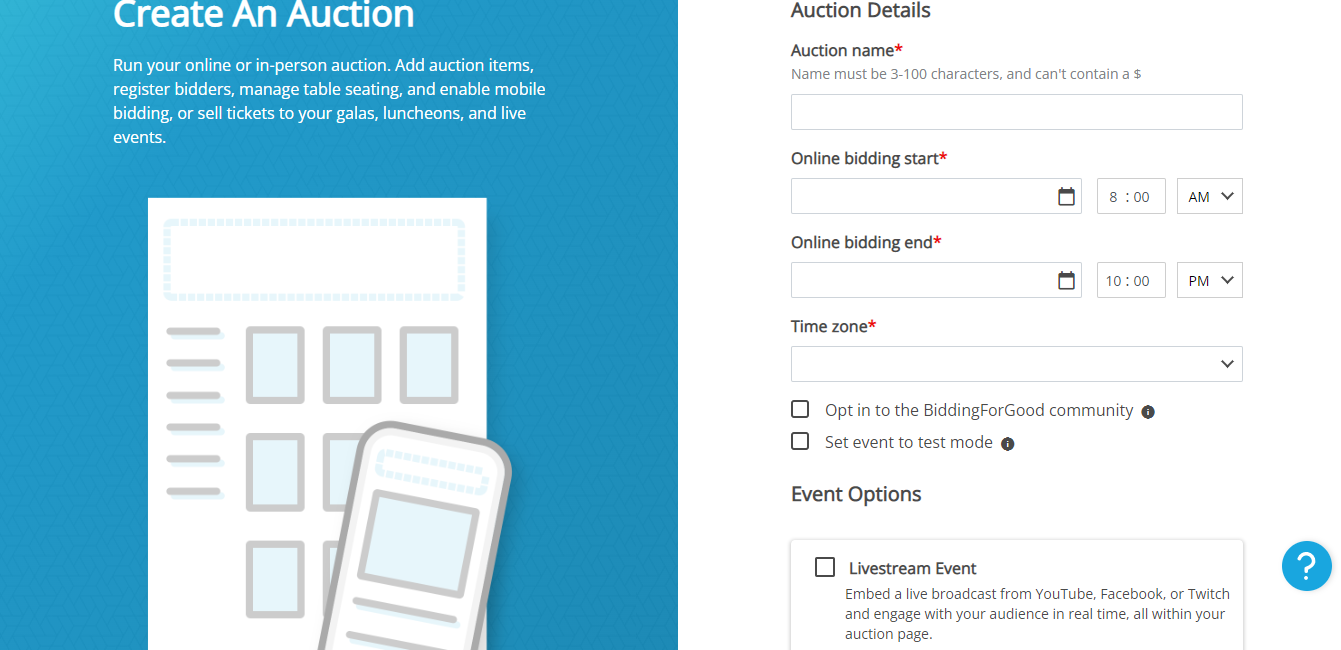Open calendar picker for online bidding start
Viewport: 1341px width, 650px height.
point(1066,197)
